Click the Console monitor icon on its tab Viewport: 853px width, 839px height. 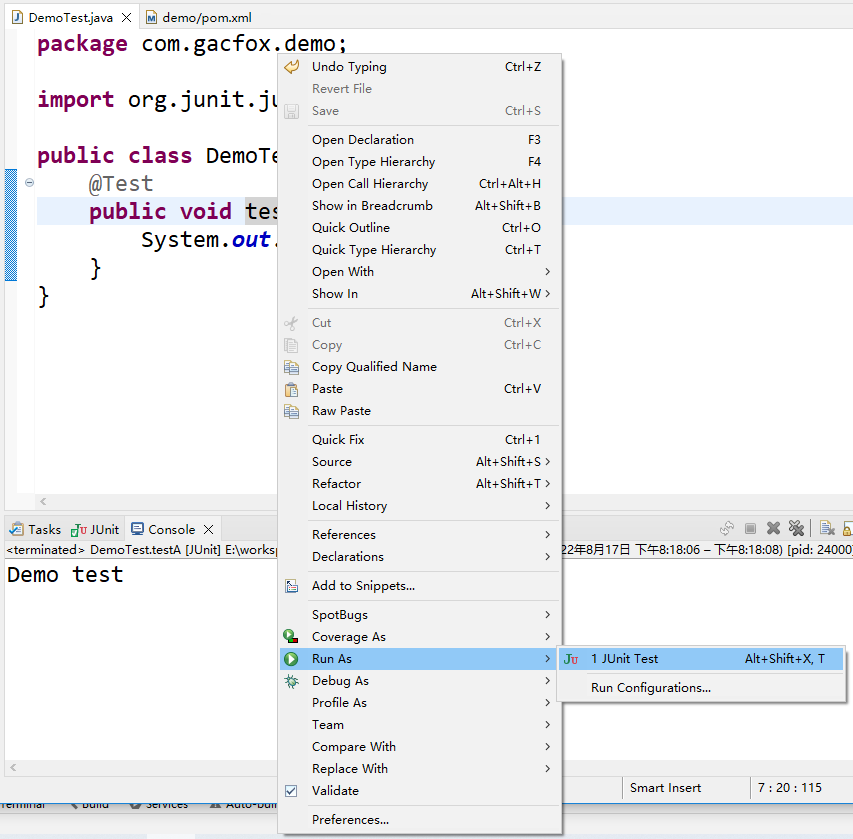(x=138, y=529)
